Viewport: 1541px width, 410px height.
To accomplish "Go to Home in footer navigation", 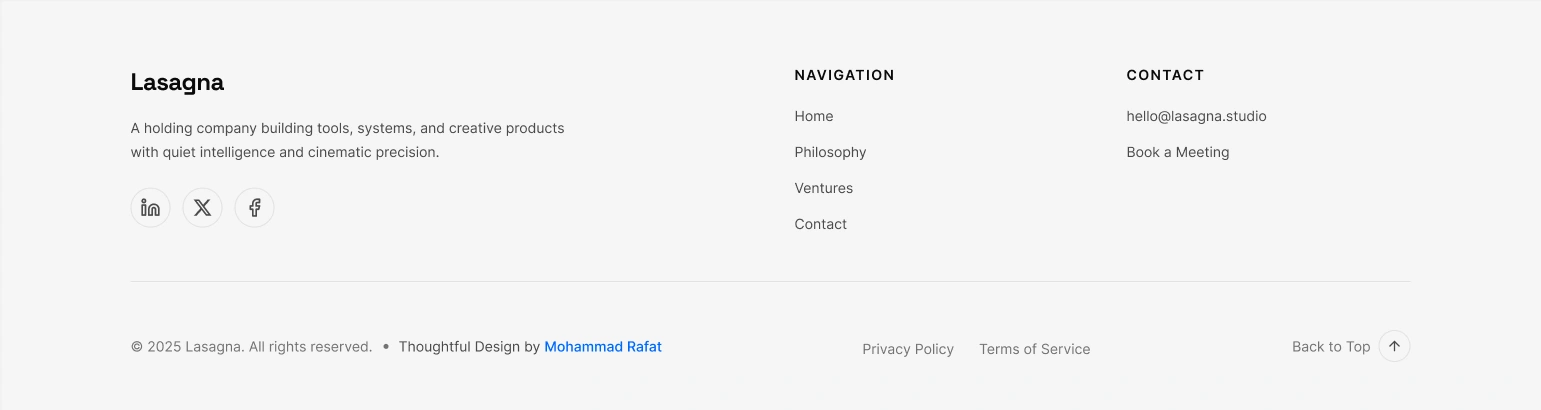I will [x=813, y=116].
